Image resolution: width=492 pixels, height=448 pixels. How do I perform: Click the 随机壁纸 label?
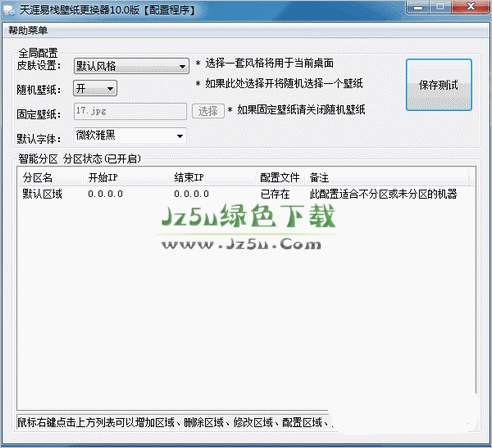coord(39,90)
